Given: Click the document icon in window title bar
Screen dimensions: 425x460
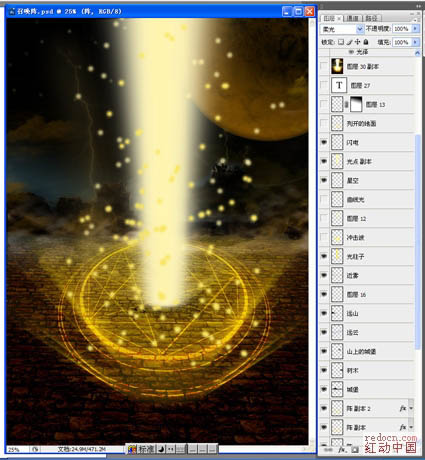Looking at the screenshot, I should 12,12.
